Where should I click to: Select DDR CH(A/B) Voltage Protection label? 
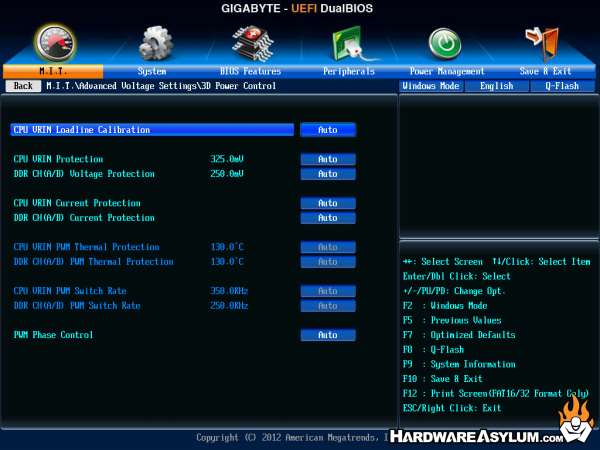coord(84,174)
